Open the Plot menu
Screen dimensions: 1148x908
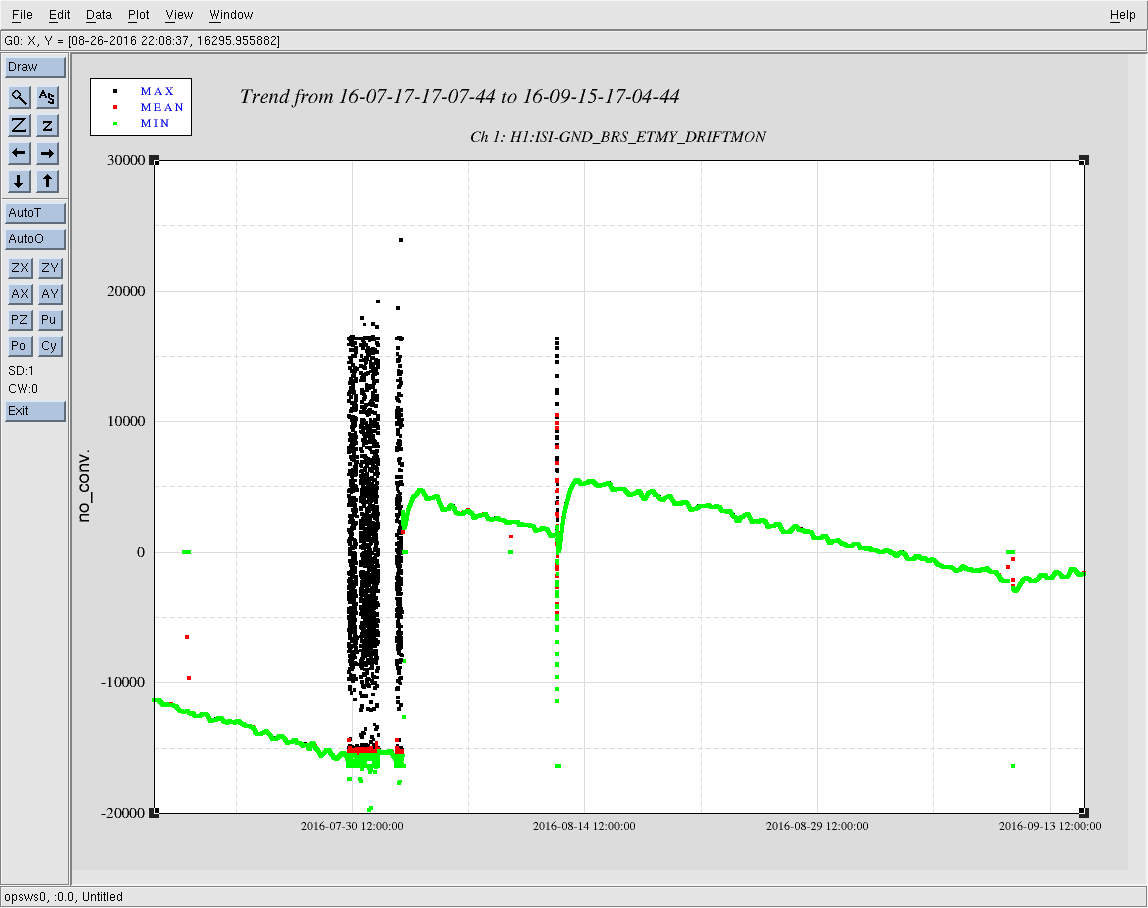click(138, 15)
